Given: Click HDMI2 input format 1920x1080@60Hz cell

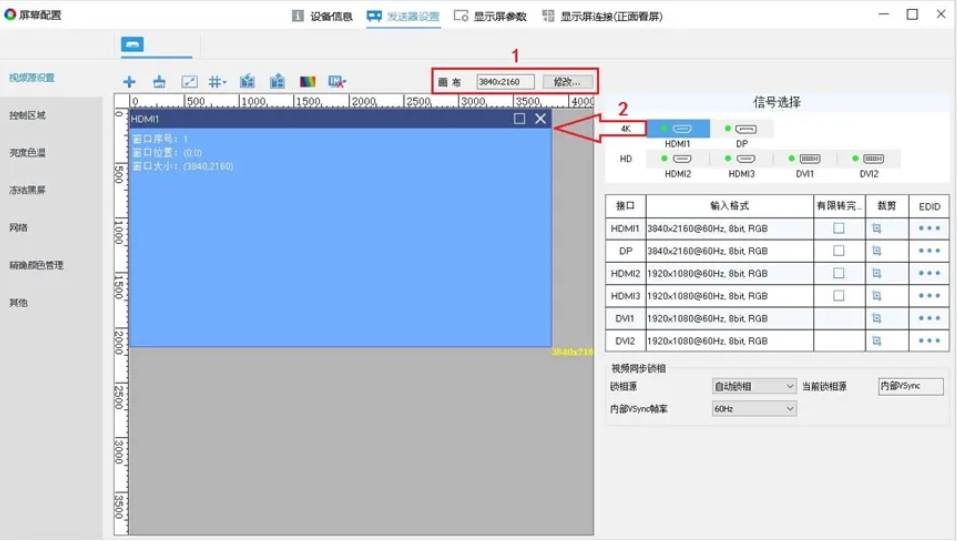Looking at the screenshot, I should pyautogui.click(x=729, y=274).
